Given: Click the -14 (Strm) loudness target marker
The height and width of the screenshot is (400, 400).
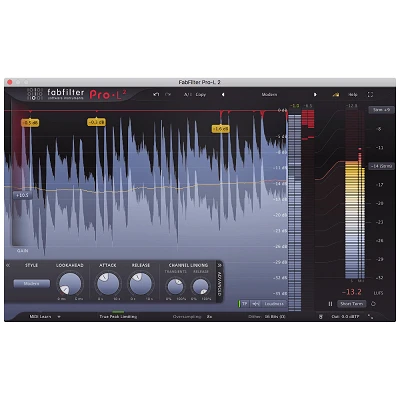Looking at the screenshot, I should point(381,166).
